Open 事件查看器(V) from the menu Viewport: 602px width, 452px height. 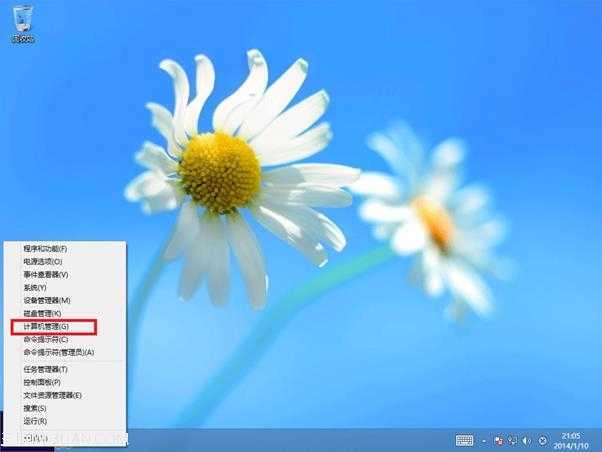[46, 275]
